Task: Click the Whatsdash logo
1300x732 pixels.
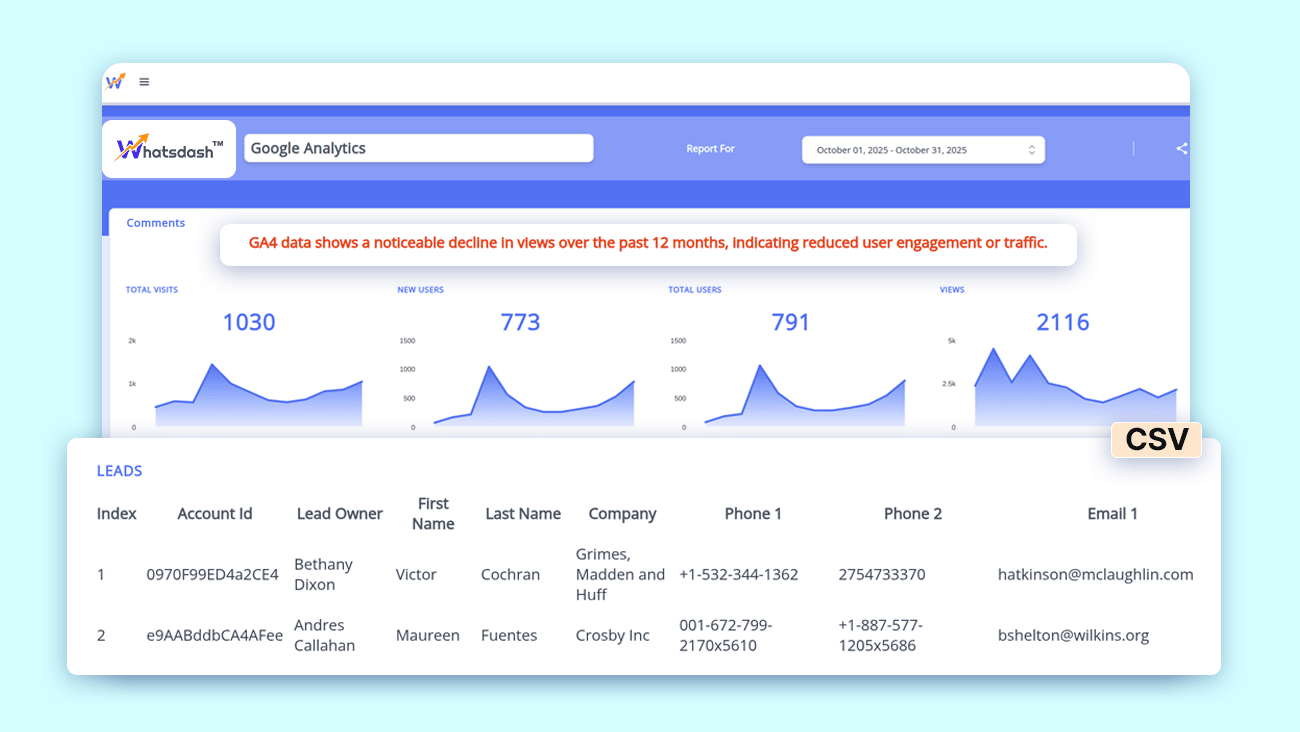Action: tap(168, 148)
